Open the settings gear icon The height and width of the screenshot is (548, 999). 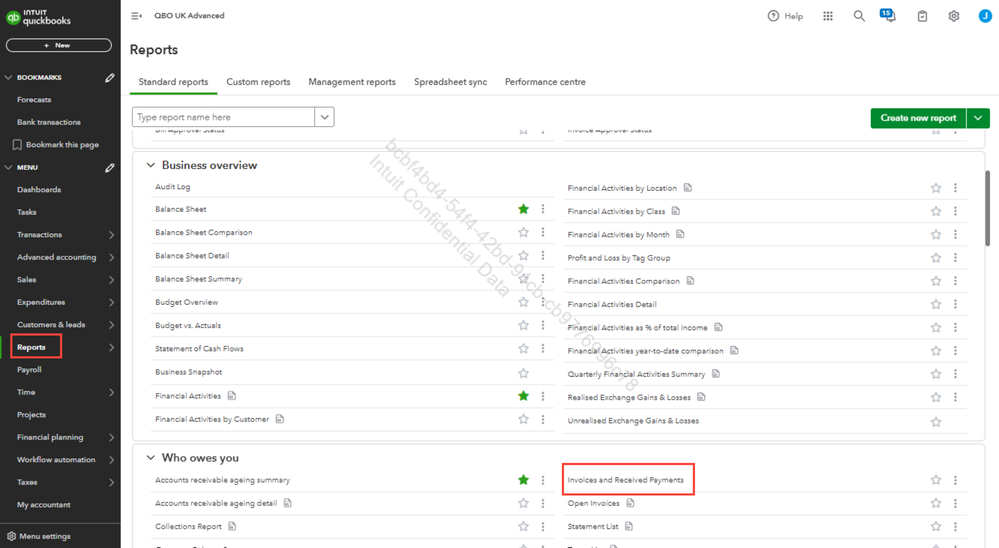click(953, 16)
